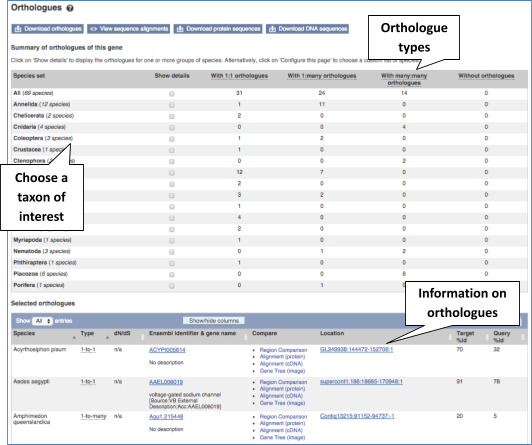Click the Nematoda (3 species) row label
Viewport: 532px width, 445px height.
pos(42,251)
